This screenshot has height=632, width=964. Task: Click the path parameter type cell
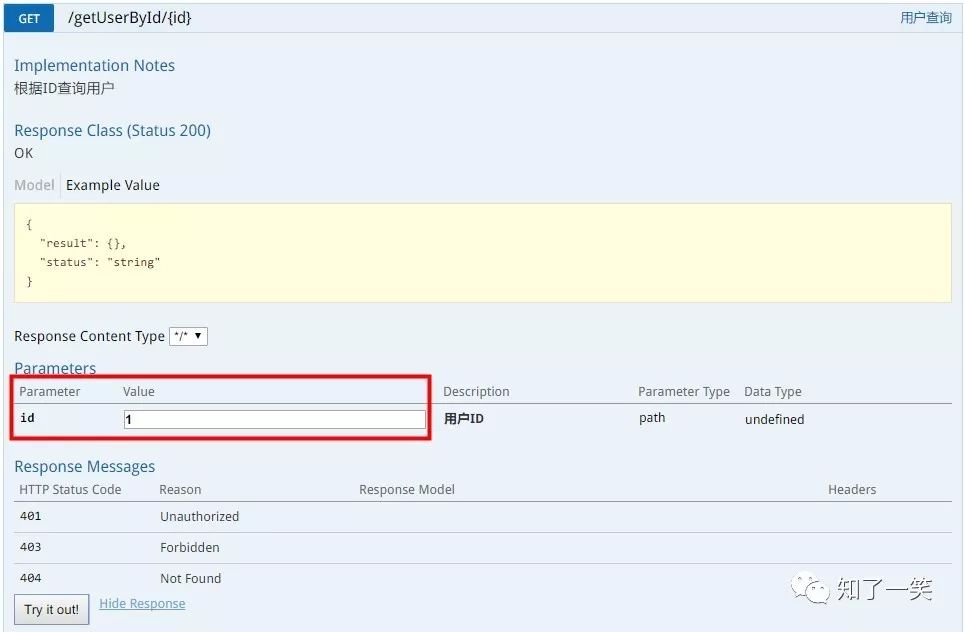(x=652, y=418)
